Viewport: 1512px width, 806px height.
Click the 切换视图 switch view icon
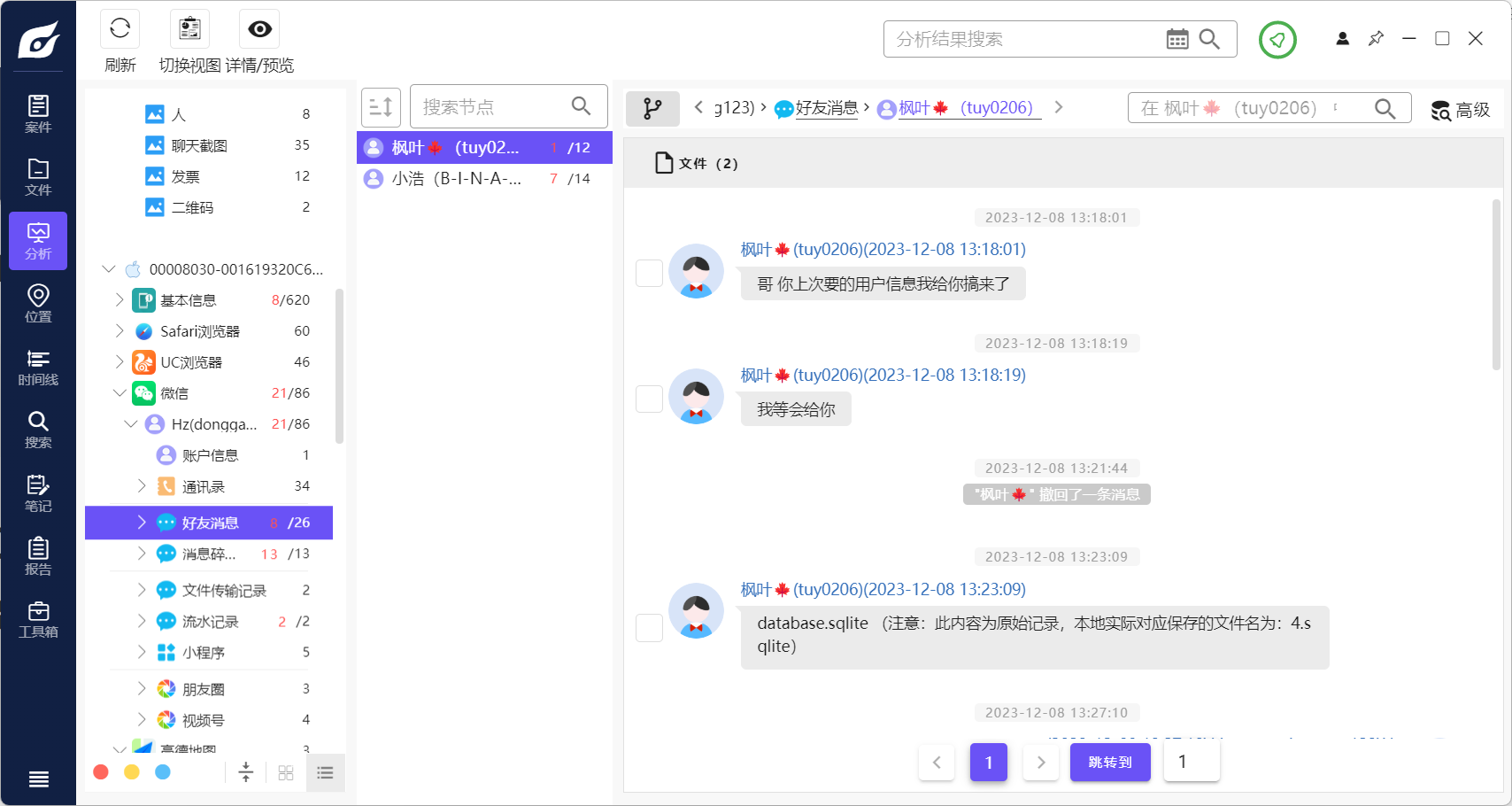[190, 29]
